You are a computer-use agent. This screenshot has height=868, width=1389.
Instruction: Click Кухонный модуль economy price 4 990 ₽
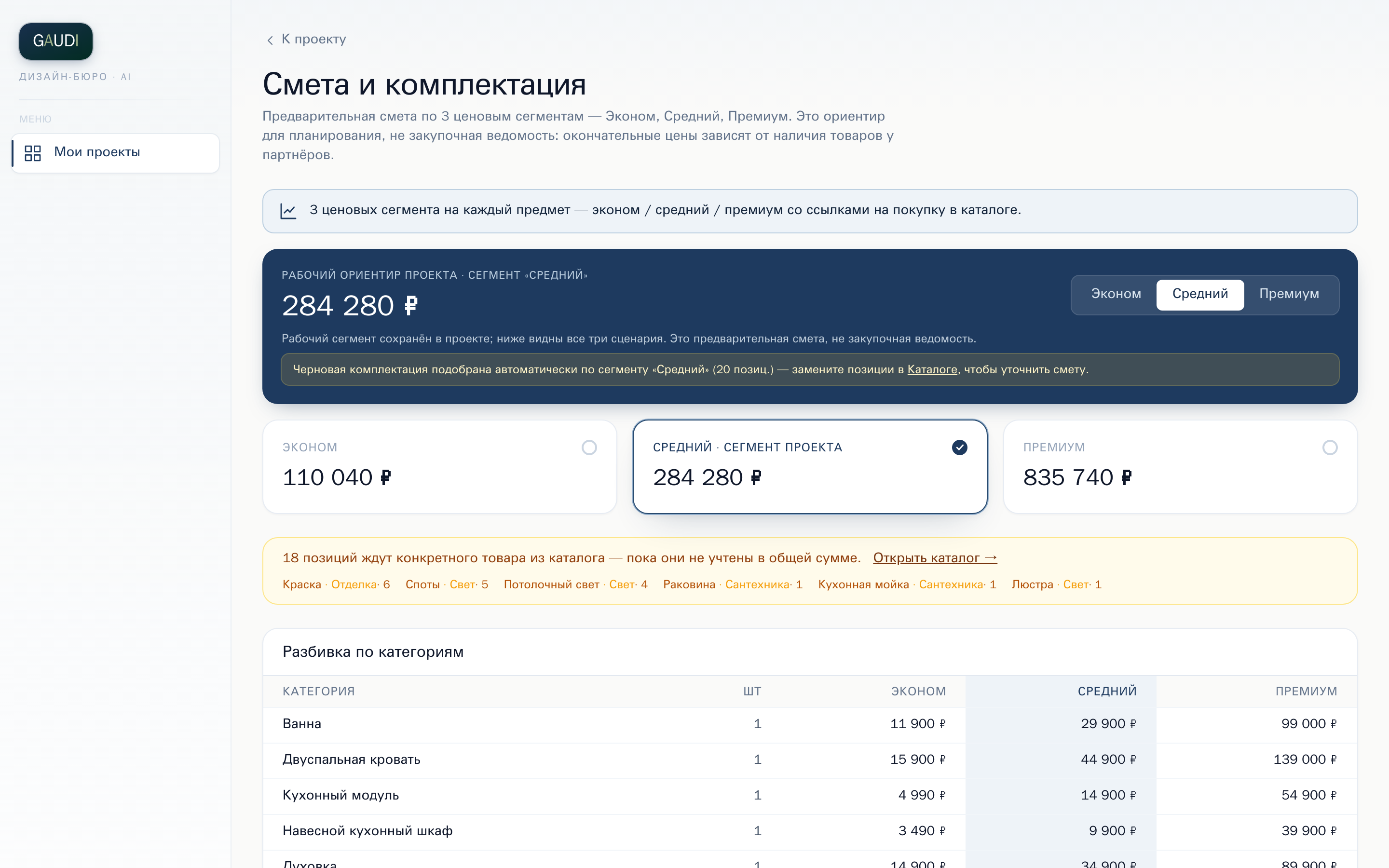pyautogui.click(x=922, y=796)
